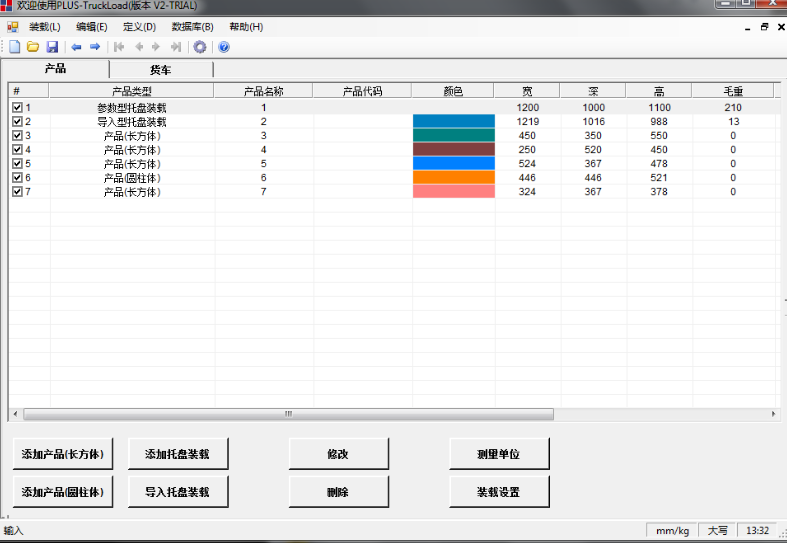Open the 装载(L) menu

click(44, 27)
